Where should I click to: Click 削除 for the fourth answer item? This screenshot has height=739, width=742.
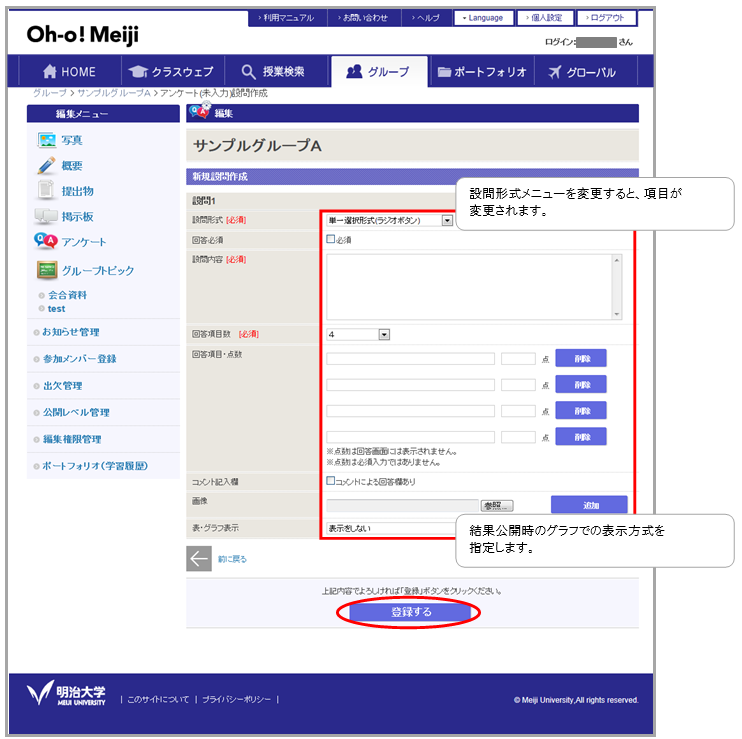(x=581, y=436)
